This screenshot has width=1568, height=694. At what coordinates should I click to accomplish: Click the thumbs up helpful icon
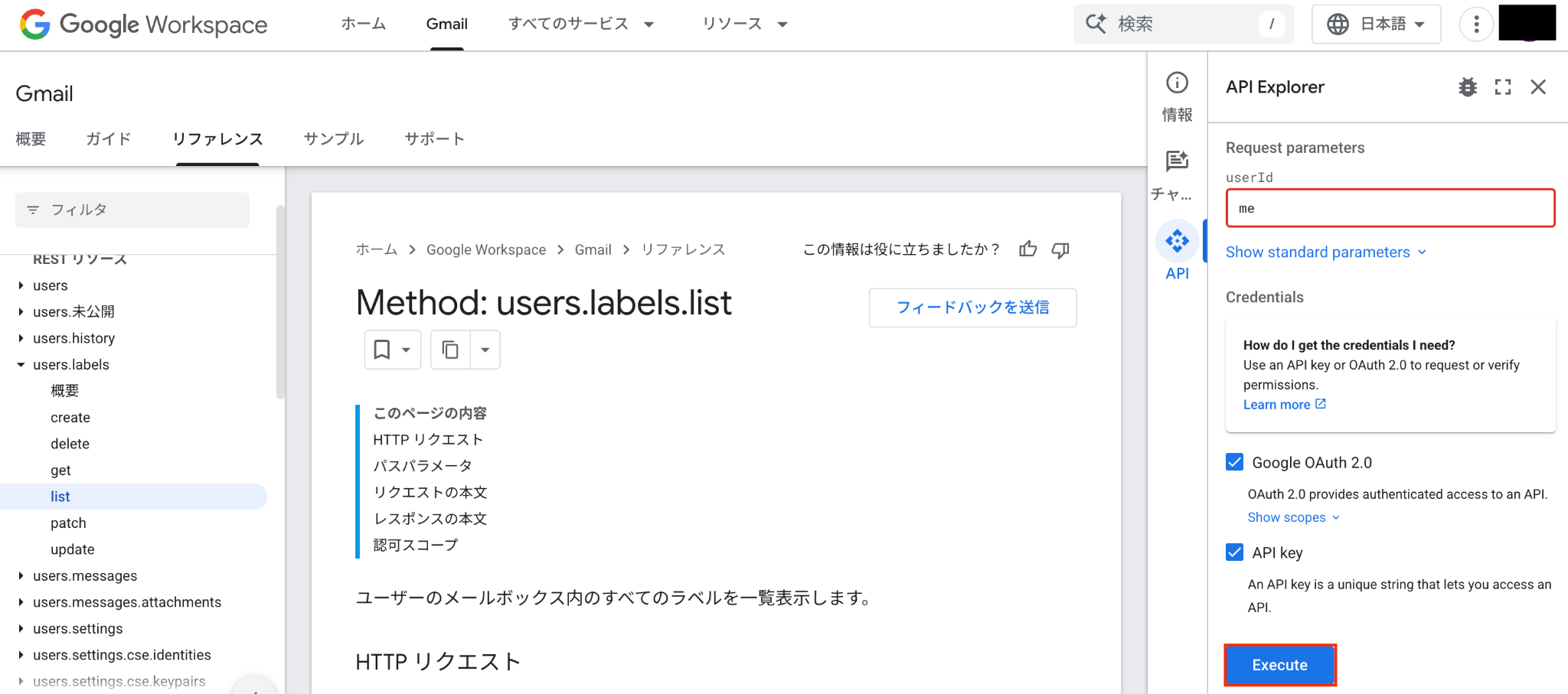pyautogui.click(x=1027, y=249)
